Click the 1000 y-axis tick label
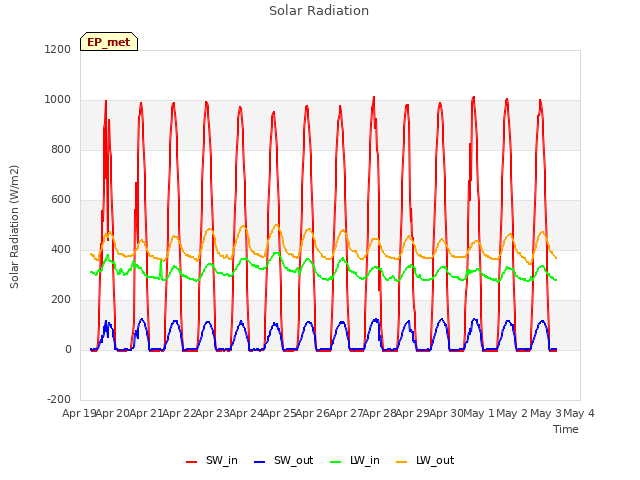640x480 pixels. (58, 100)
